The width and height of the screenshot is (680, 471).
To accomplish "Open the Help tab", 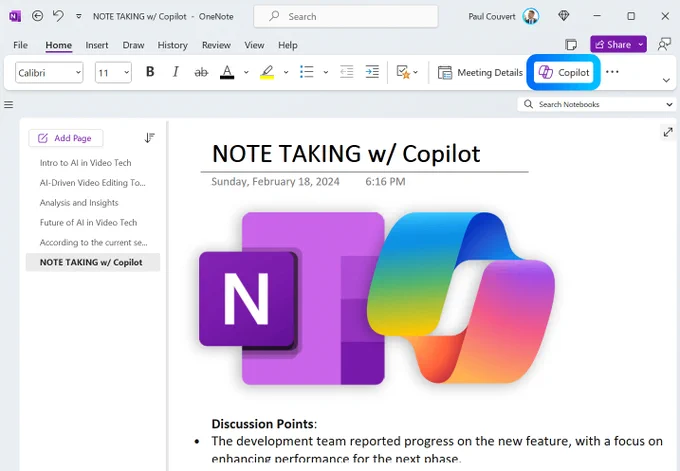I will point(288,45).
